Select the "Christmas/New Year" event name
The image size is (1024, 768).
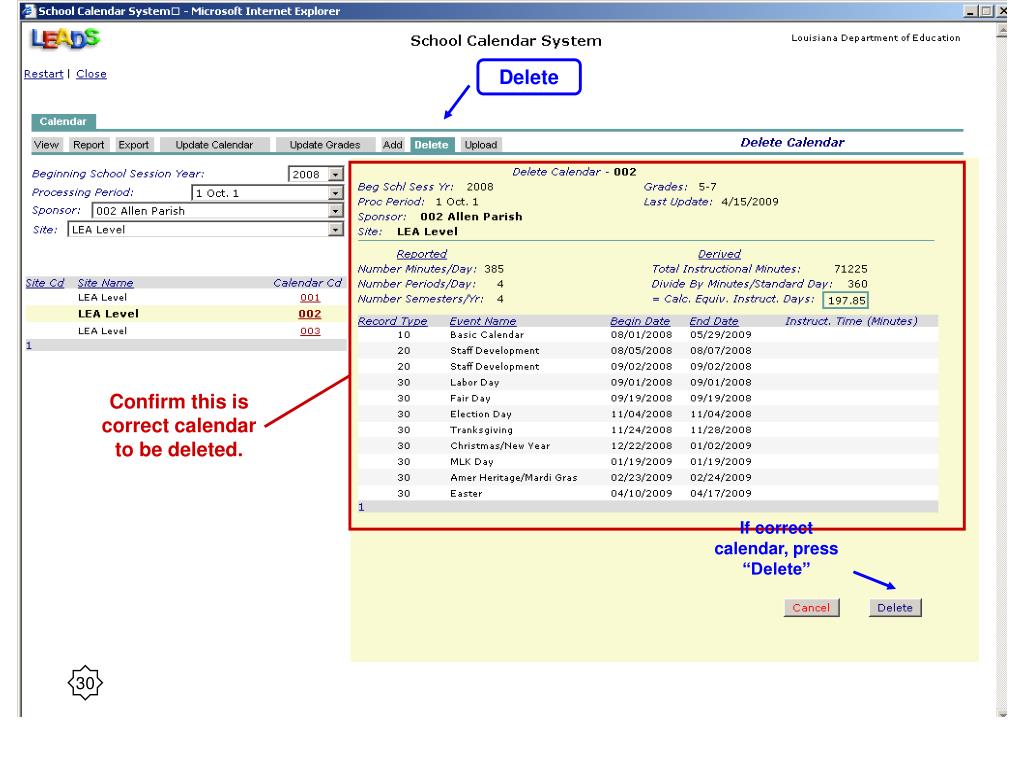point(500,446)
